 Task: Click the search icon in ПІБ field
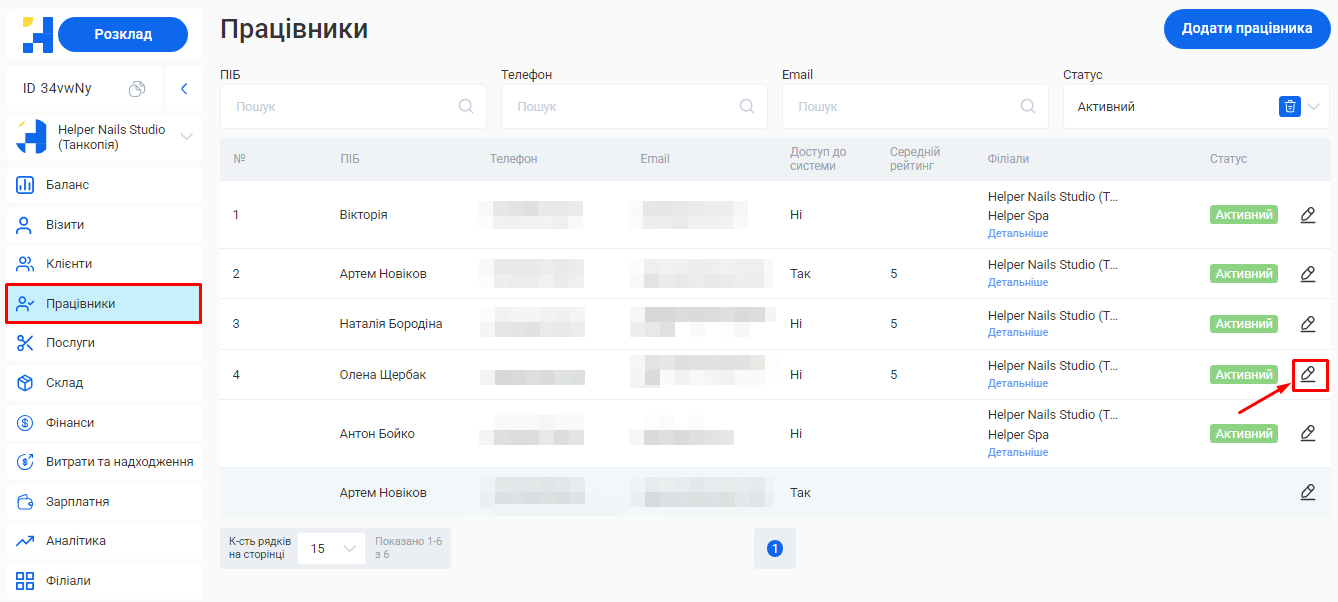466,106
